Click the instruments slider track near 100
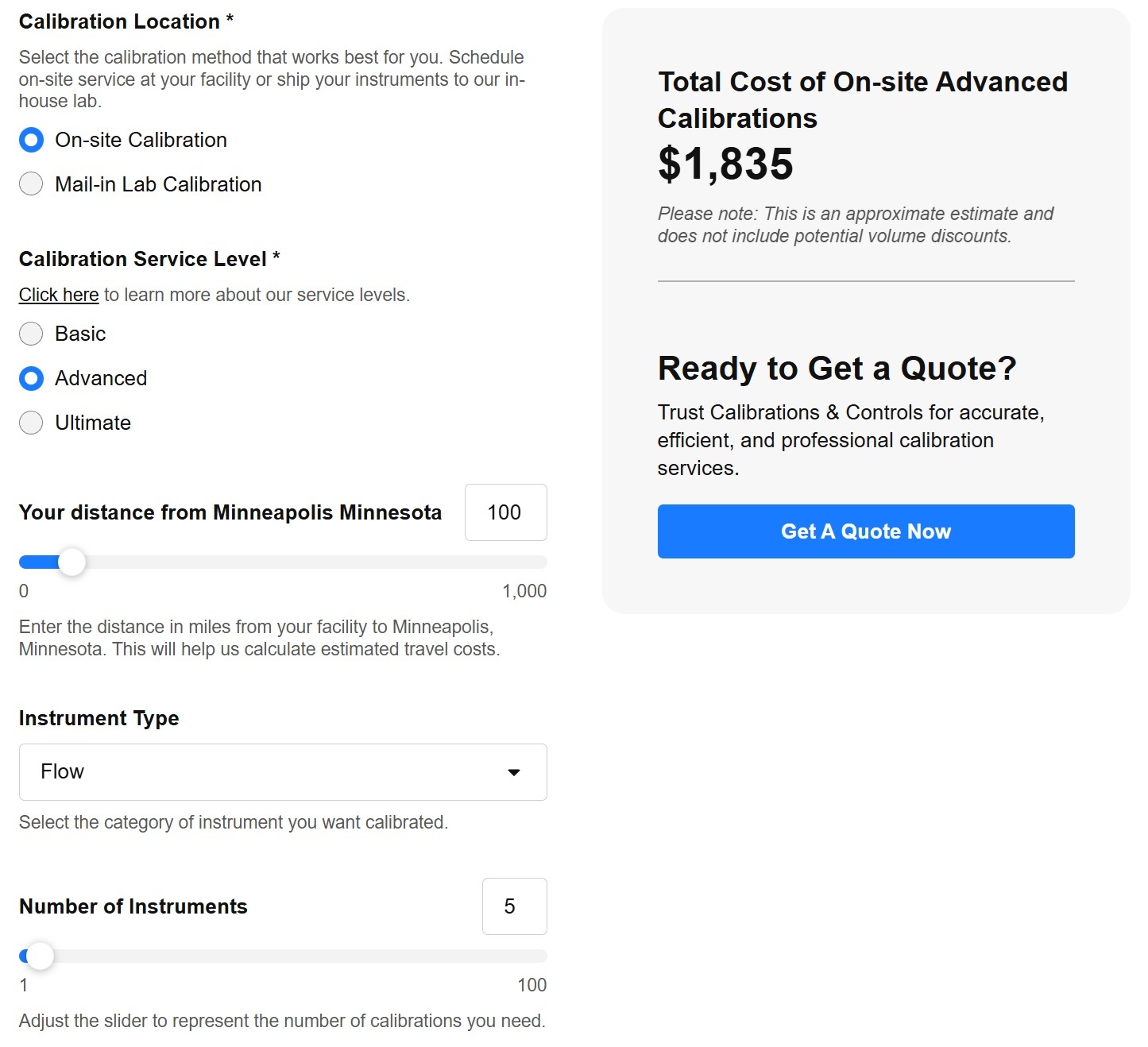Screen dimensions: 1148x1047 (532, 956)
